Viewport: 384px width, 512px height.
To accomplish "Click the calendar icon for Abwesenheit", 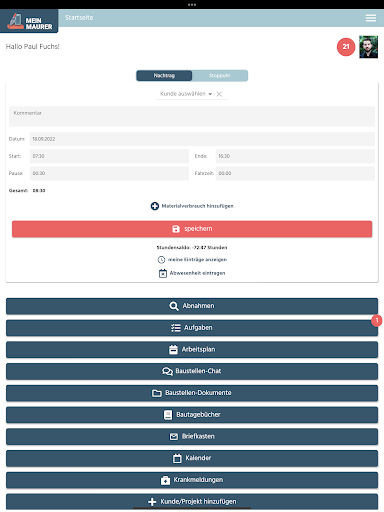I will pyautogui.click(x=163, y=273).
